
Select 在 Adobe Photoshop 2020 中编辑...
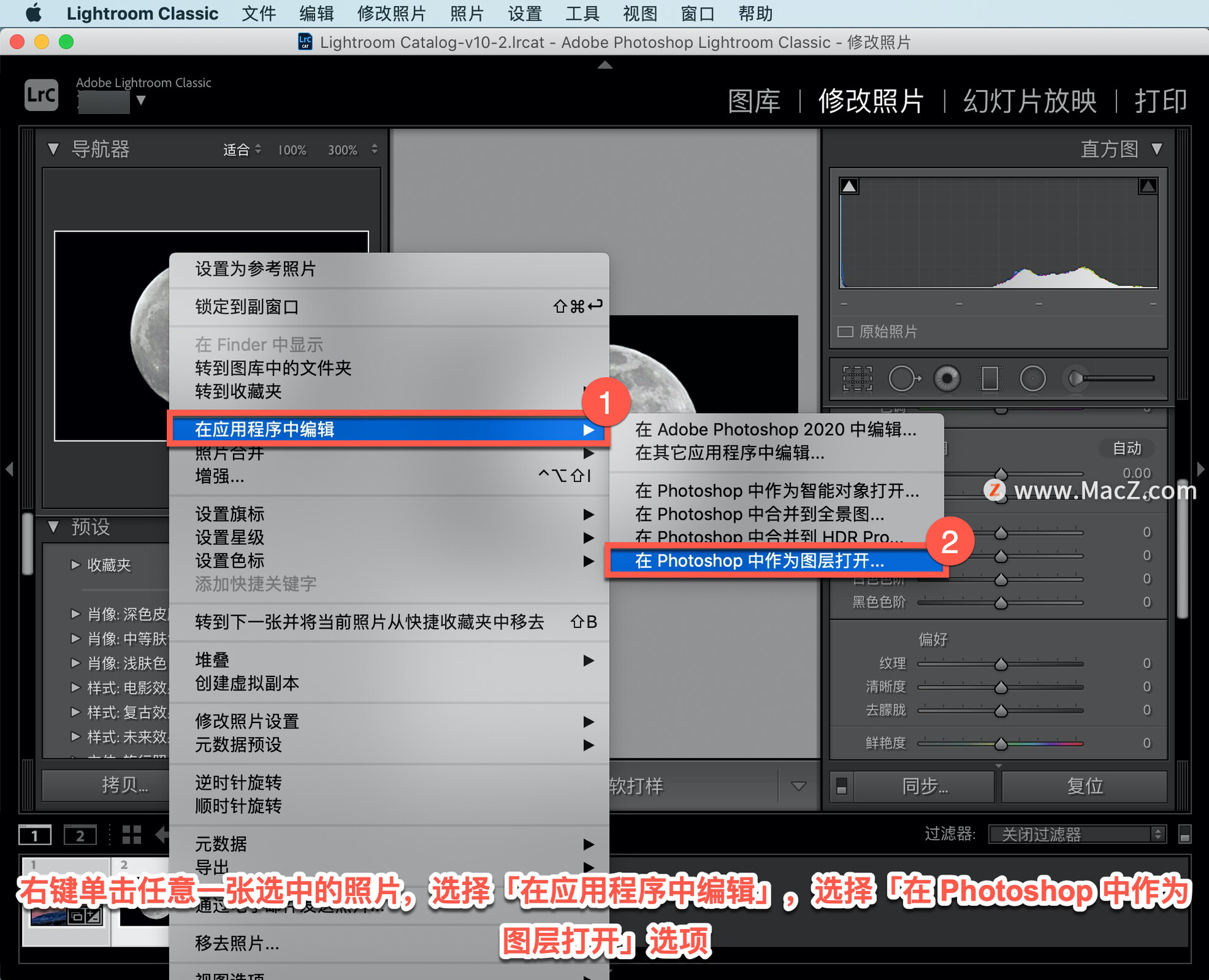pos(776,430)
